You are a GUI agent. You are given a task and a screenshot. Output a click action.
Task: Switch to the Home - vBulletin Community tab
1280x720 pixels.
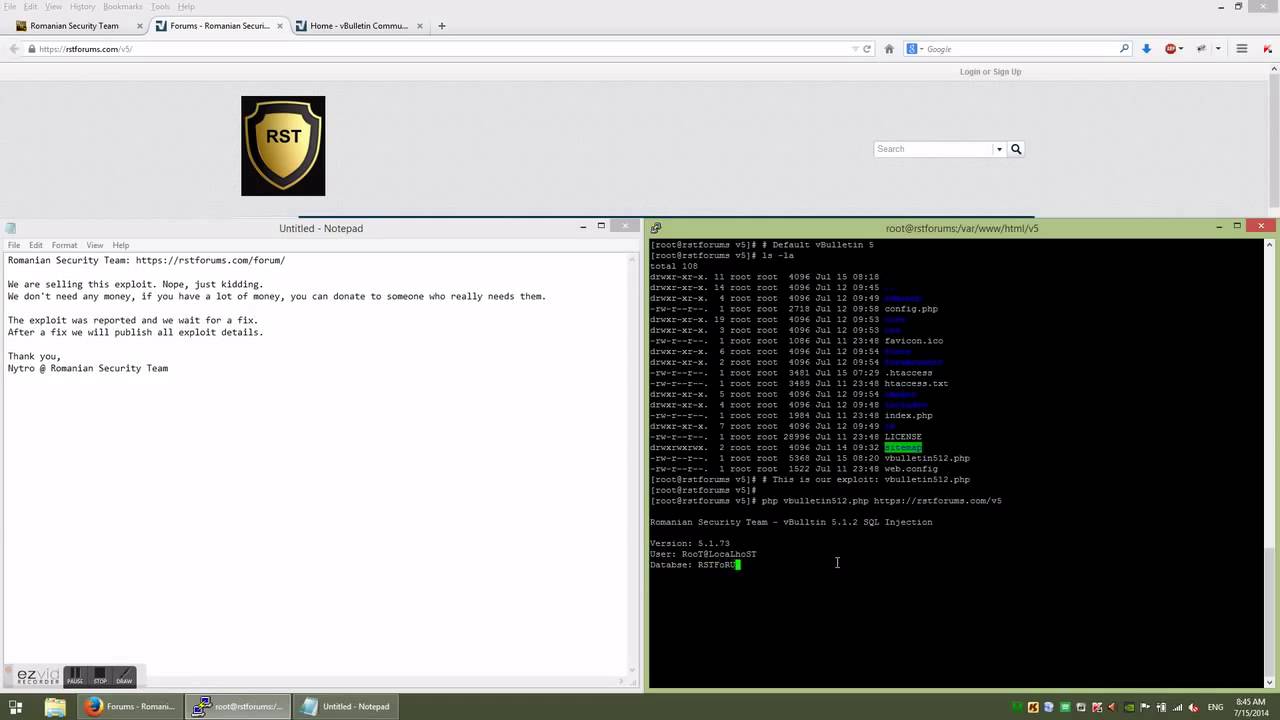[359, 26]
